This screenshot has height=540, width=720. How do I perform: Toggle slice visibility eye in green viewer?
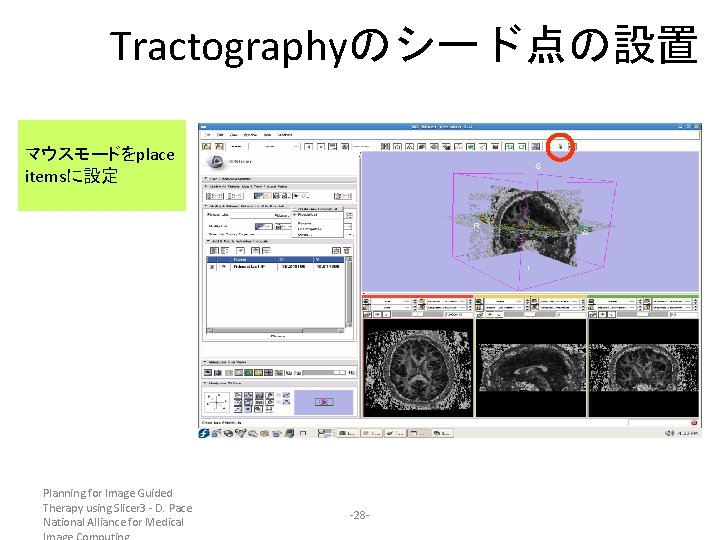tap(602, 315)
